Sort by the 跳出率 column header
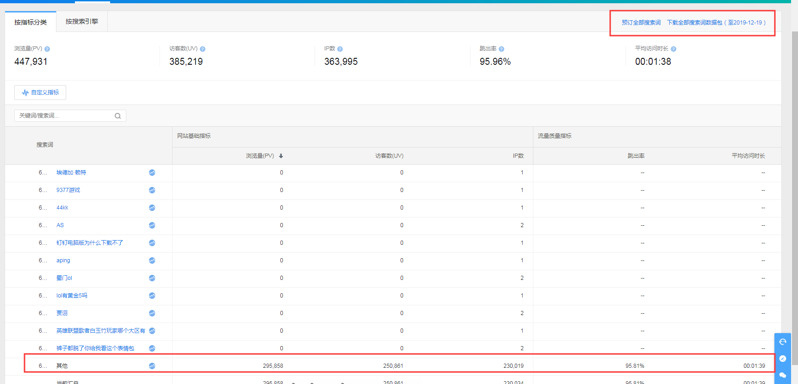The width and height of the screenshot is (798, 384). click(636, 156)
